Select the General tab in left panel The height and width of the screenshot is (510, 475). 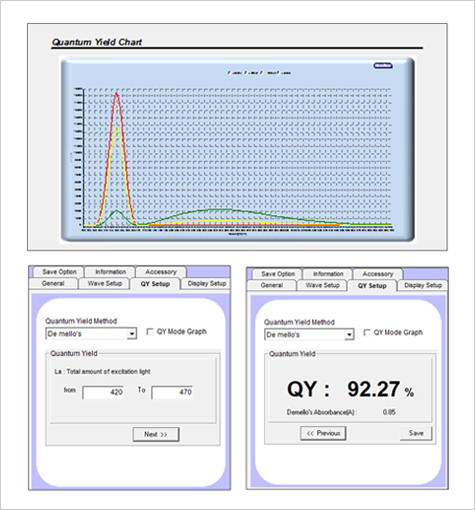click(53, 283)
